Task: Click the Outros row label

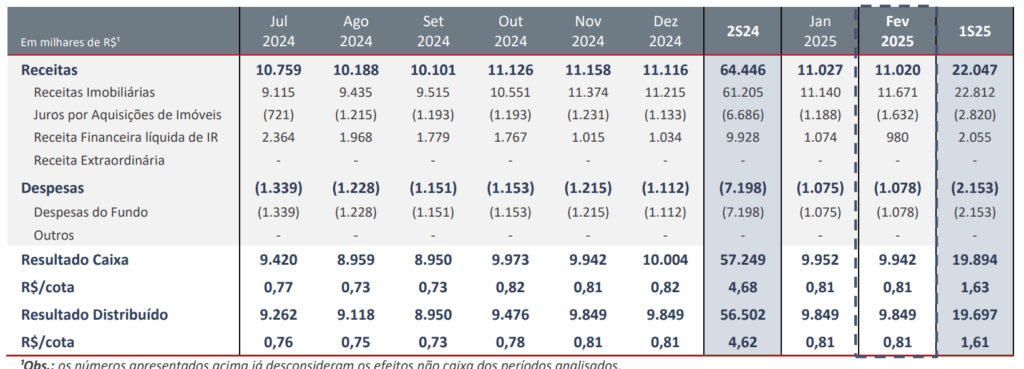Action: click(54, 235)
